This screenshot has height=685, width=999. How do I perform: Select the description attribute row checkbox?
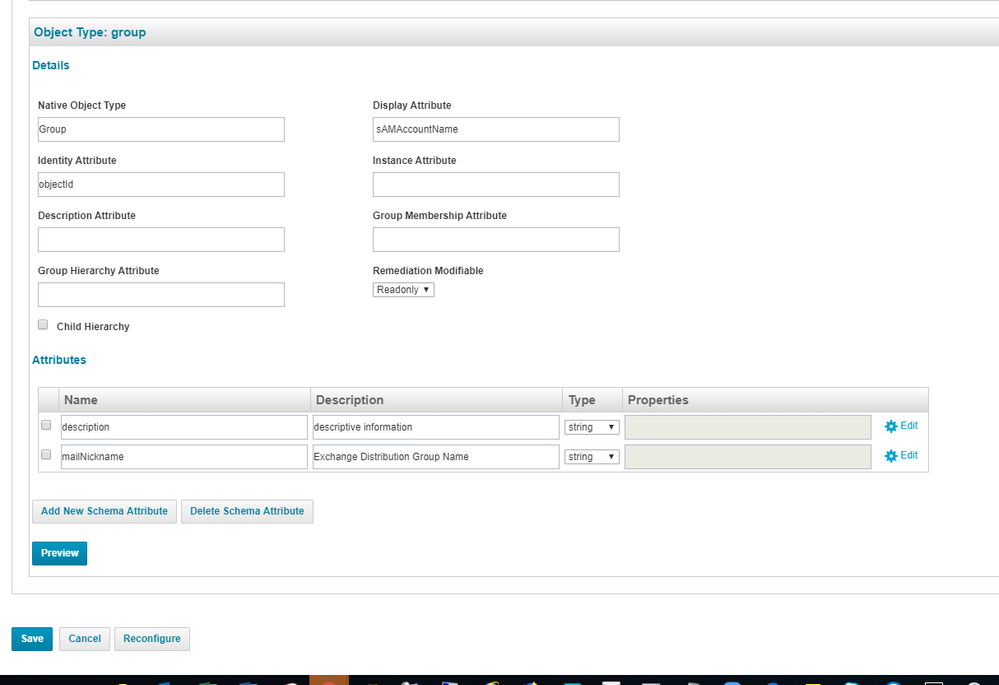tap(46, 425)
